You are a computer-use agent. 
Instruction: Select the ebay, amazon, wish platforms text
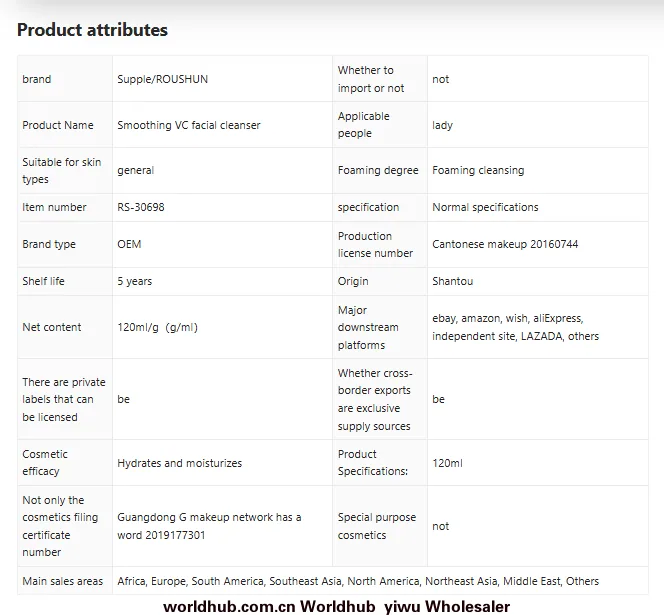pyautogui.click(x=516, y=327)
